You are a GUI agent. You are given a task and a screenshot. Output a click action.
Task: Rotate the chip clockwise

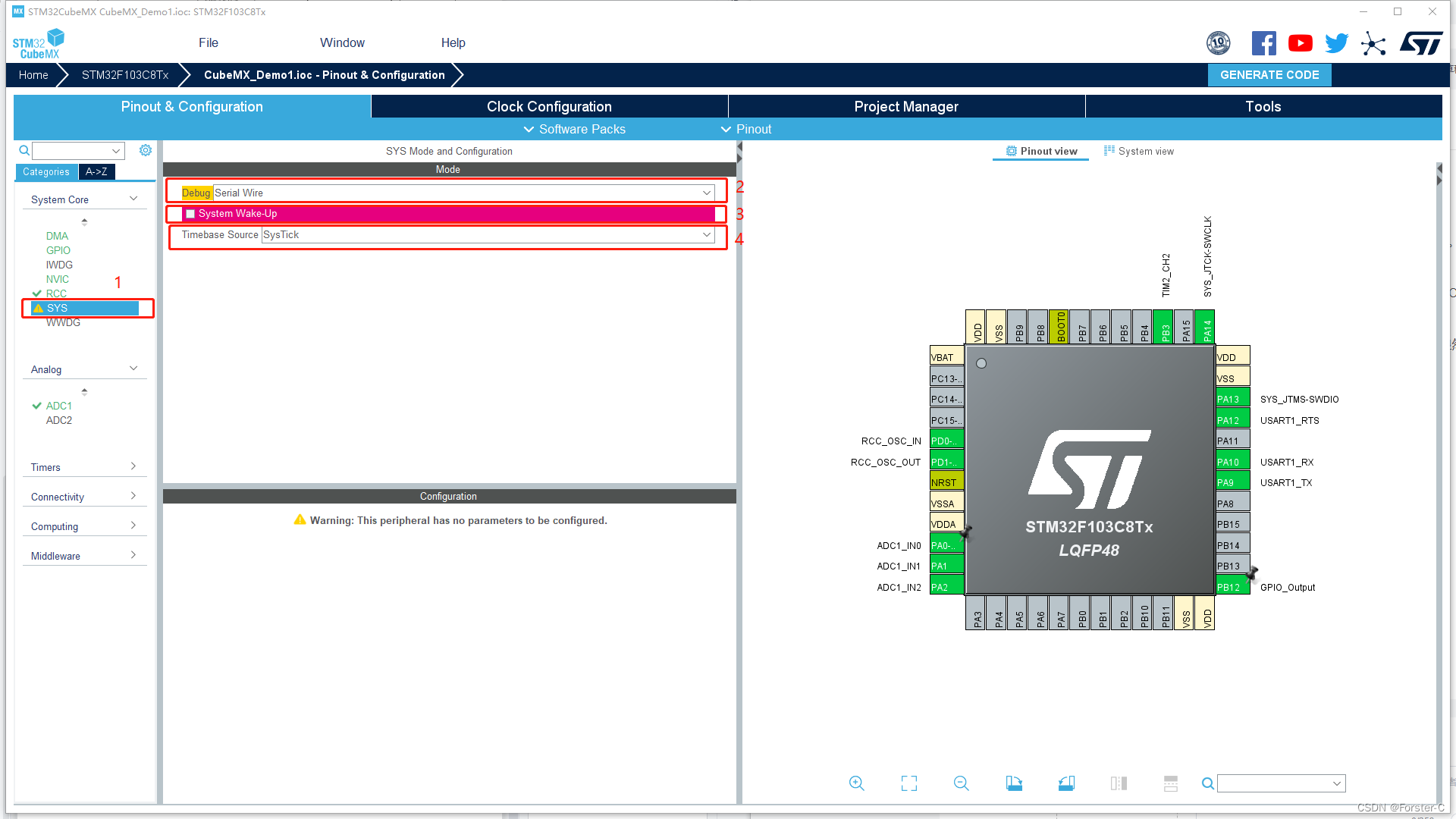click(1014, 783)
